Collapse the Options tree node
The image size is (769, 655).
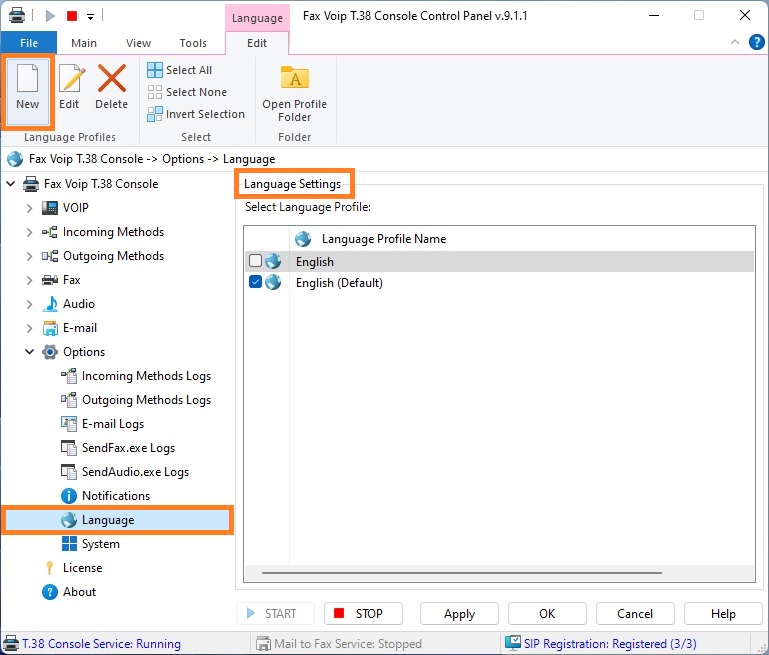(29, 352)
